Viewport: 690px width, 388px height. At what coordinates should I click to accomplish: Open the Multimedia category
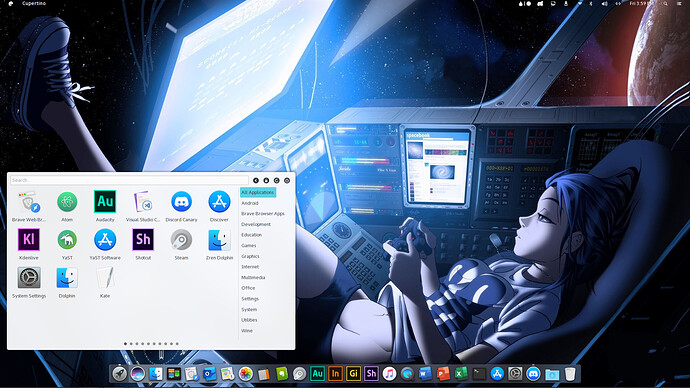click(253, 278)
